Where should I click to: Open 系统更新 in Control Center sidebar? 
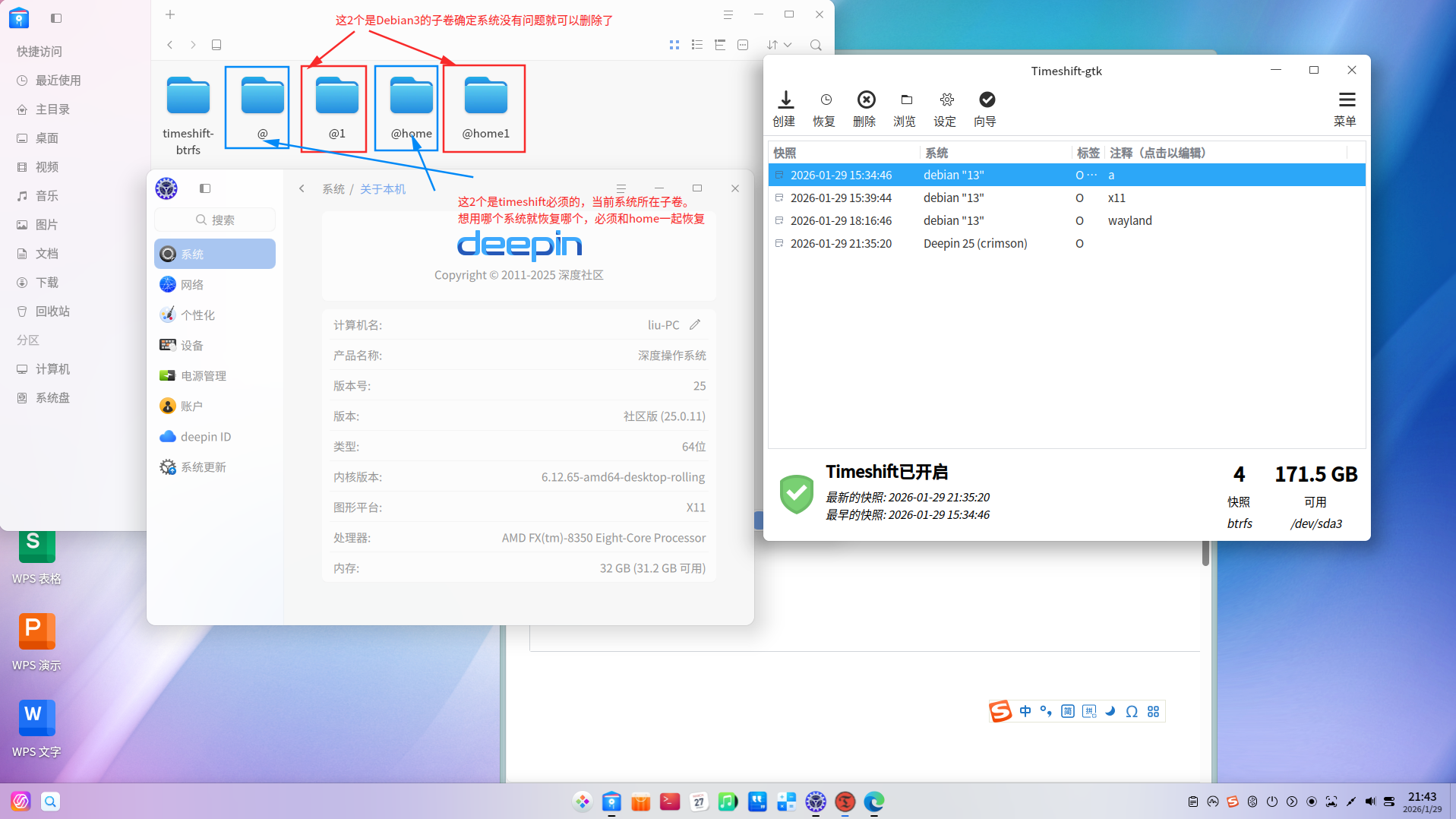point(215,466)
